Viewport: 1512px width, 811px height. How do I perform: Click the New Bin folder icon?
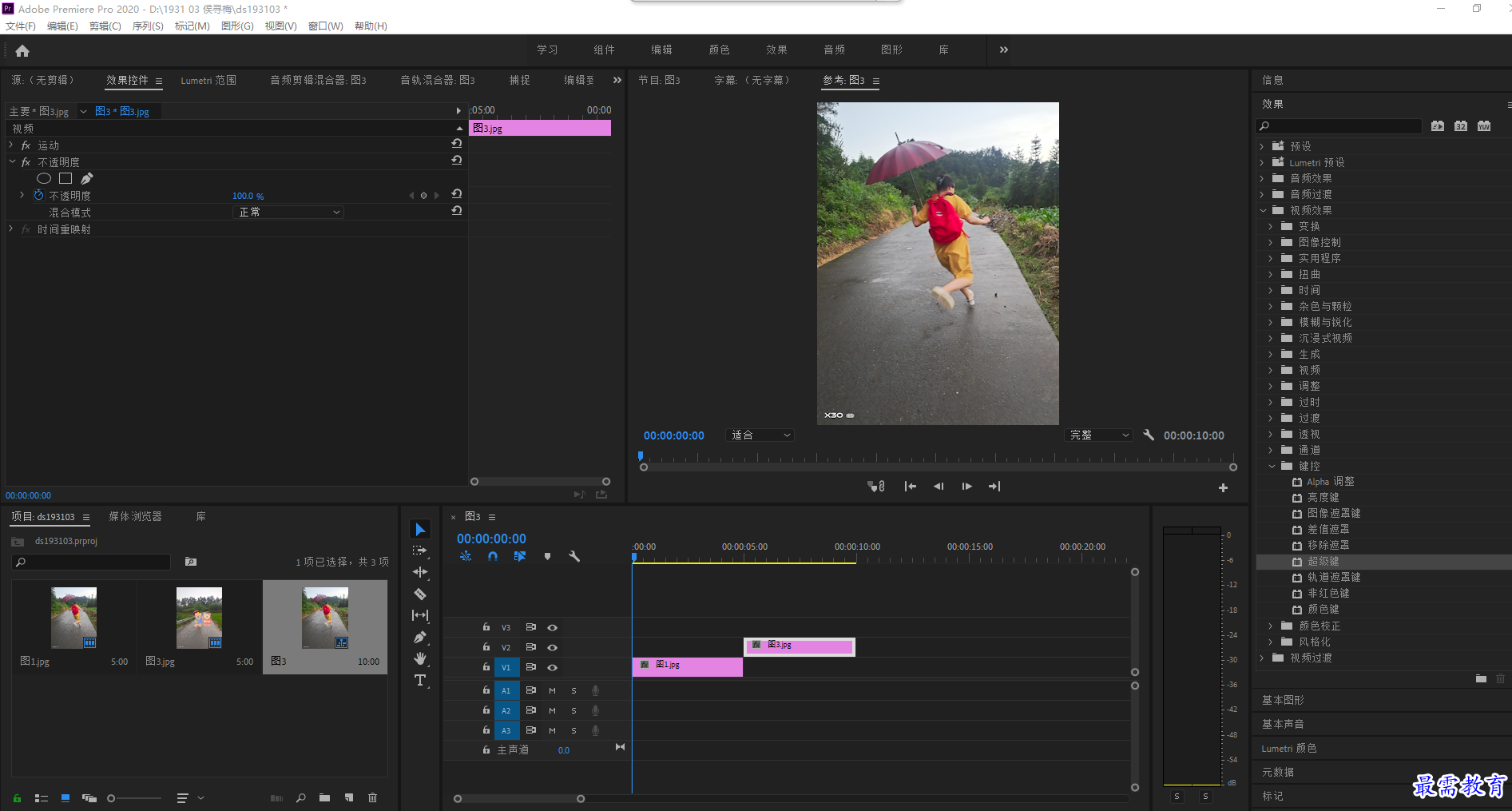pyautogui.click(x=324, y=797)
